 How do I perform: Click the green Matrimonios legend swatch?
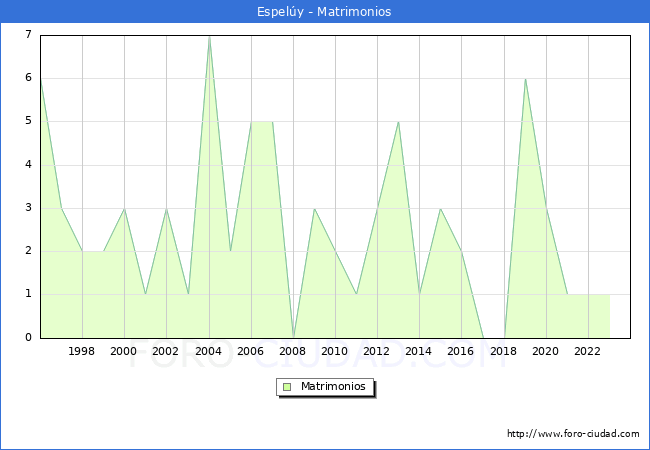click(x=287, y=387)
